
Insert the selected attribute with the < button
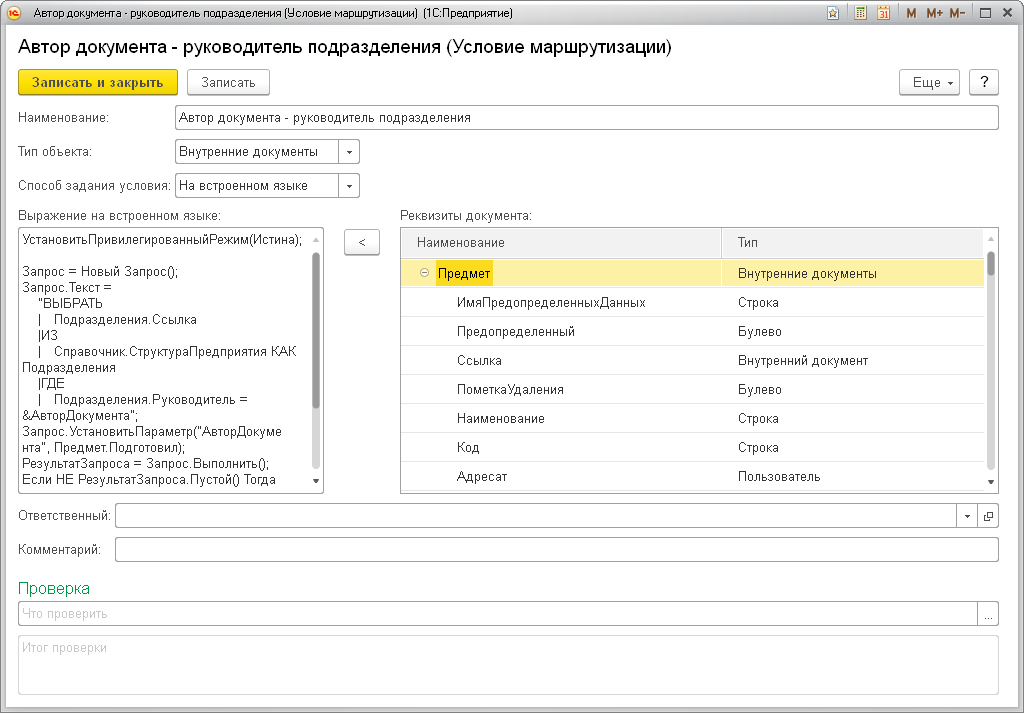click(x=362, y=242)
